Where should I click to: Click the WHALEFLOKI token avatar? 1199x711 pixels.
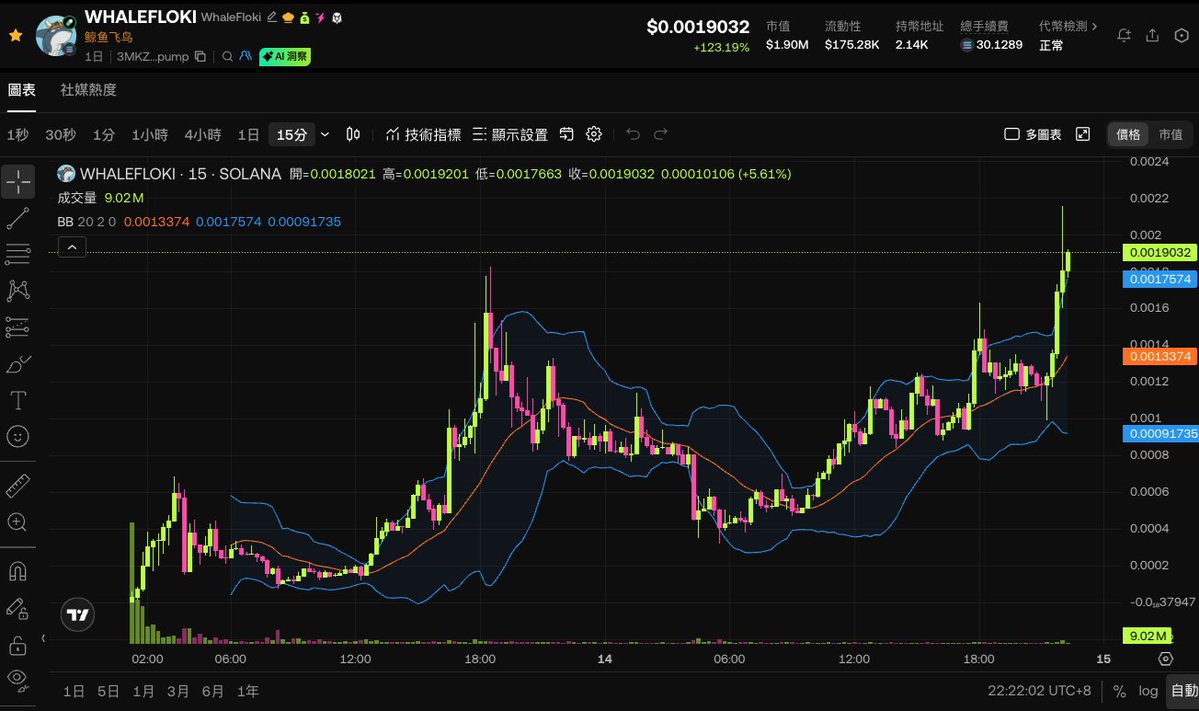(x=57, y=35)
